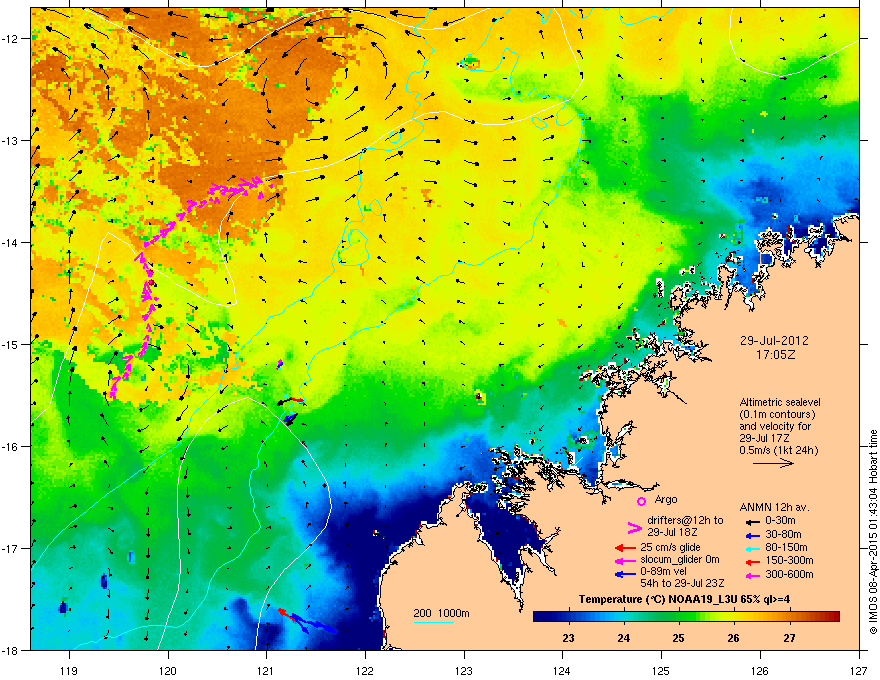Click longitude axis label '125'
Viewport: 880px width, 680px height.
pyautogui.click(x=661, y=670)
